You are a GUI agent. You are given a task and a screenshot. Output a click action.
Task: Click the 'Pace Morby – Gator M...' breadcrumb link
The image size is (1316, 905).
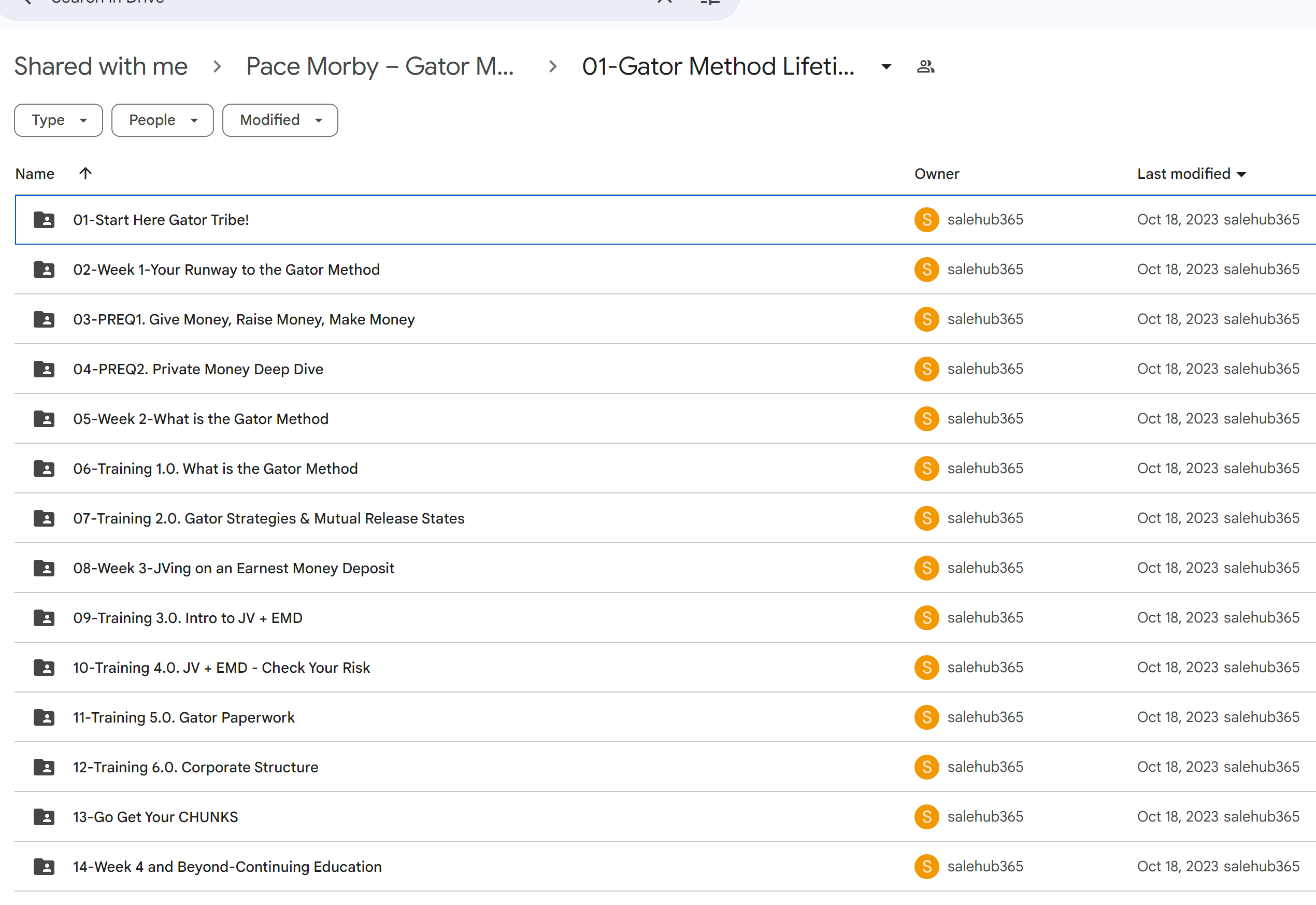381,67
